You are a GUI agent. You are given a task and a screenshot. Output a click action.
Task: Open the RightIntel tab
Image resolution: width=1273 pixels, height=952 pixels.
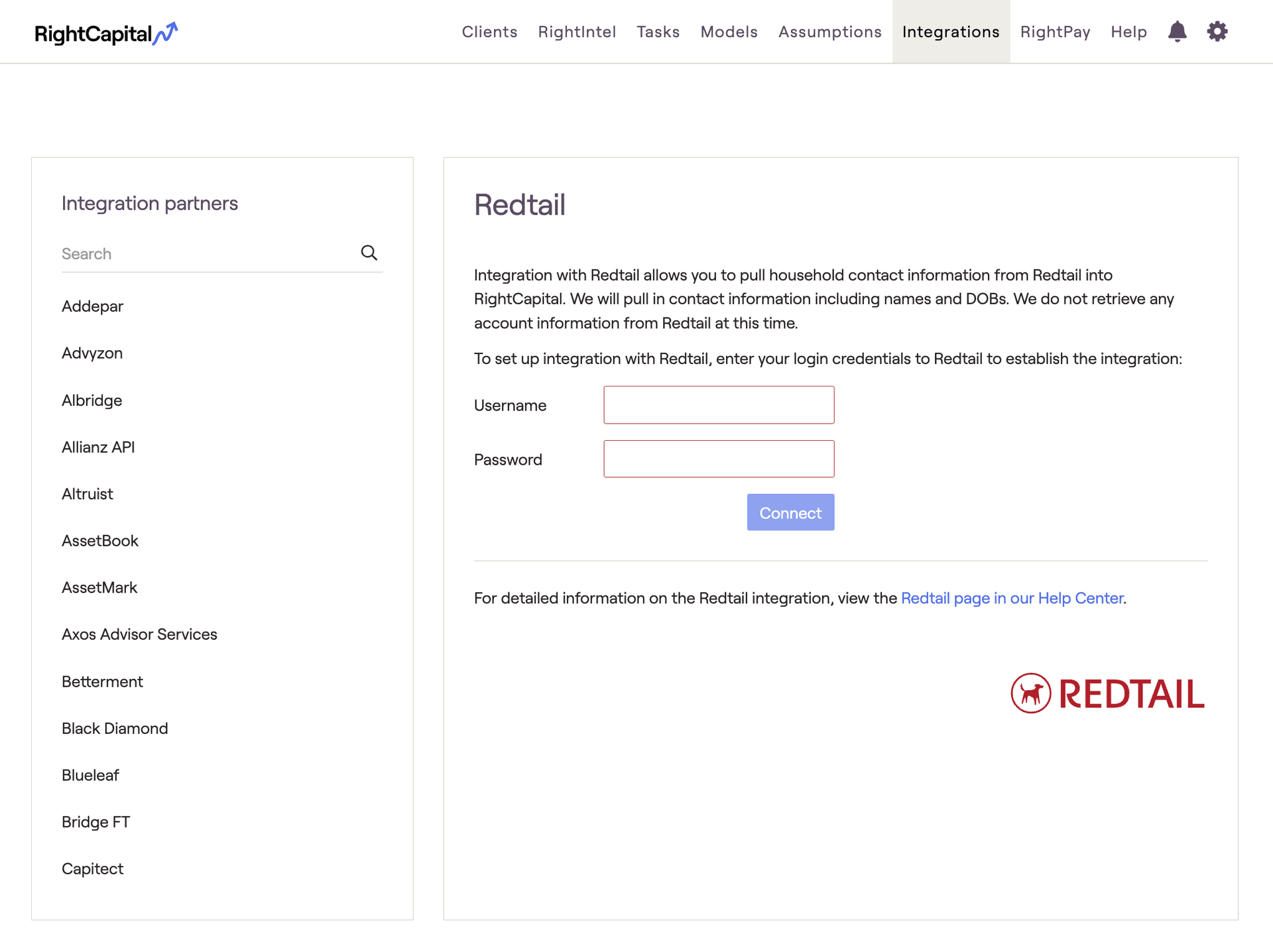coord(577,32)
